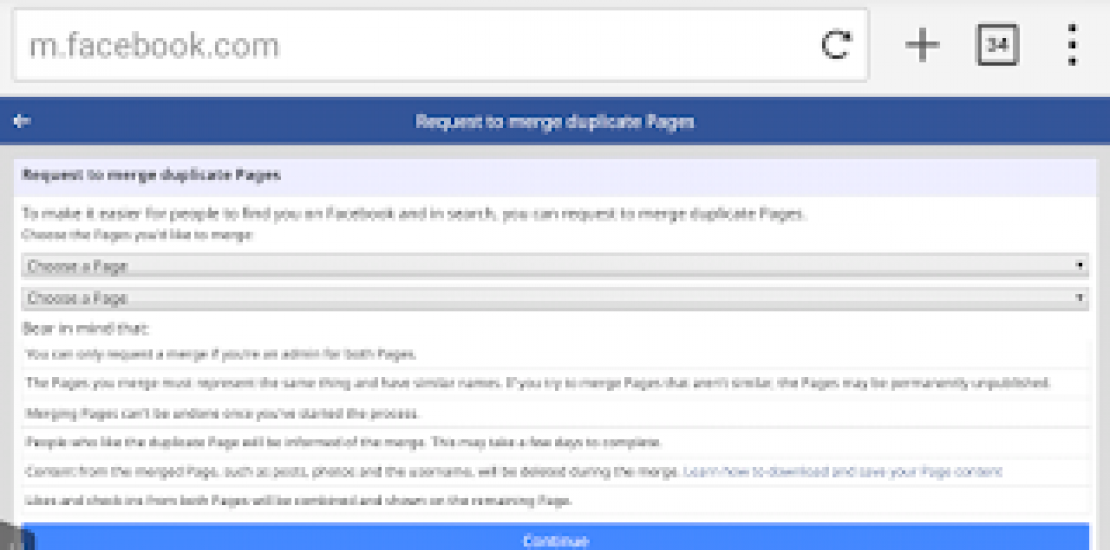Image resolution: width=1110 pixels, height=550 pixels.
Task: Click the note about Pages having similar names
Action: click(x=537, y=383)
